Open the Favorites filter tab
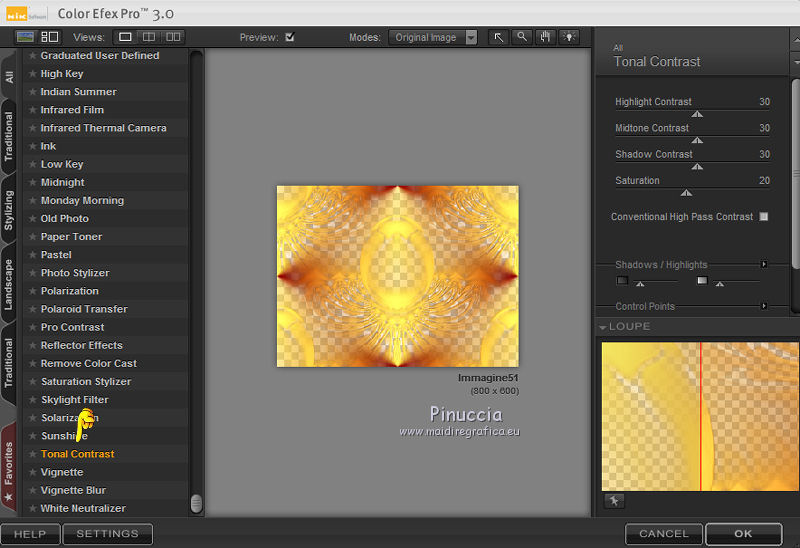The image size is (800, 548). [x=9, y=465]
